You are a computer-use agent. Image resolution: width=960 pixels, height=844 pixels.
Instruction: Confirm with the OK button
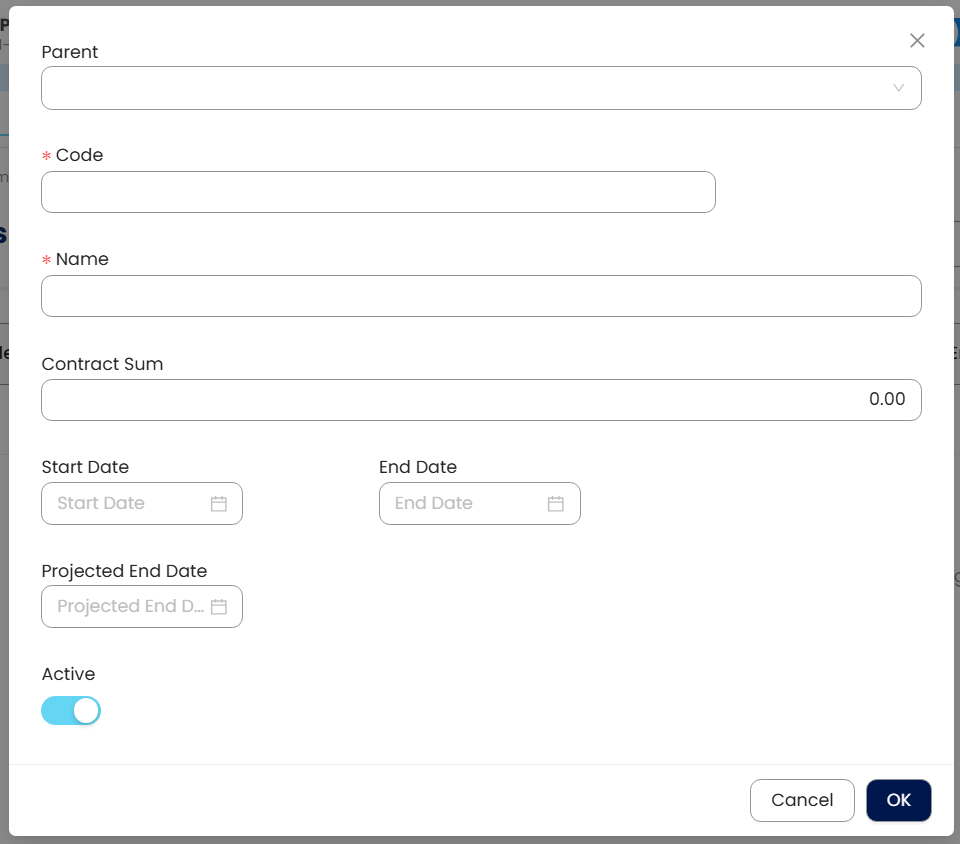click(898, 800)
